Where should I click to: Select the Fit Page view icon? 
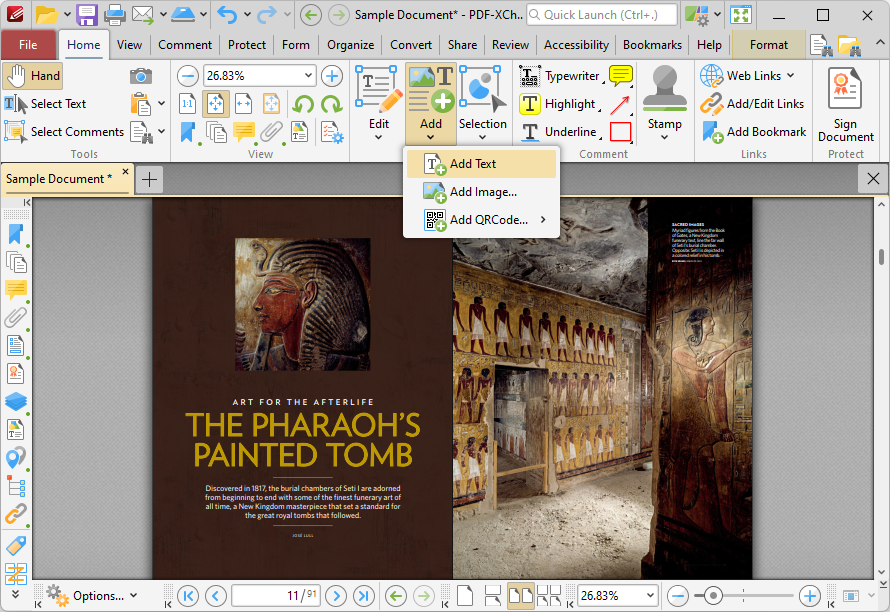(x=216, y=104)
